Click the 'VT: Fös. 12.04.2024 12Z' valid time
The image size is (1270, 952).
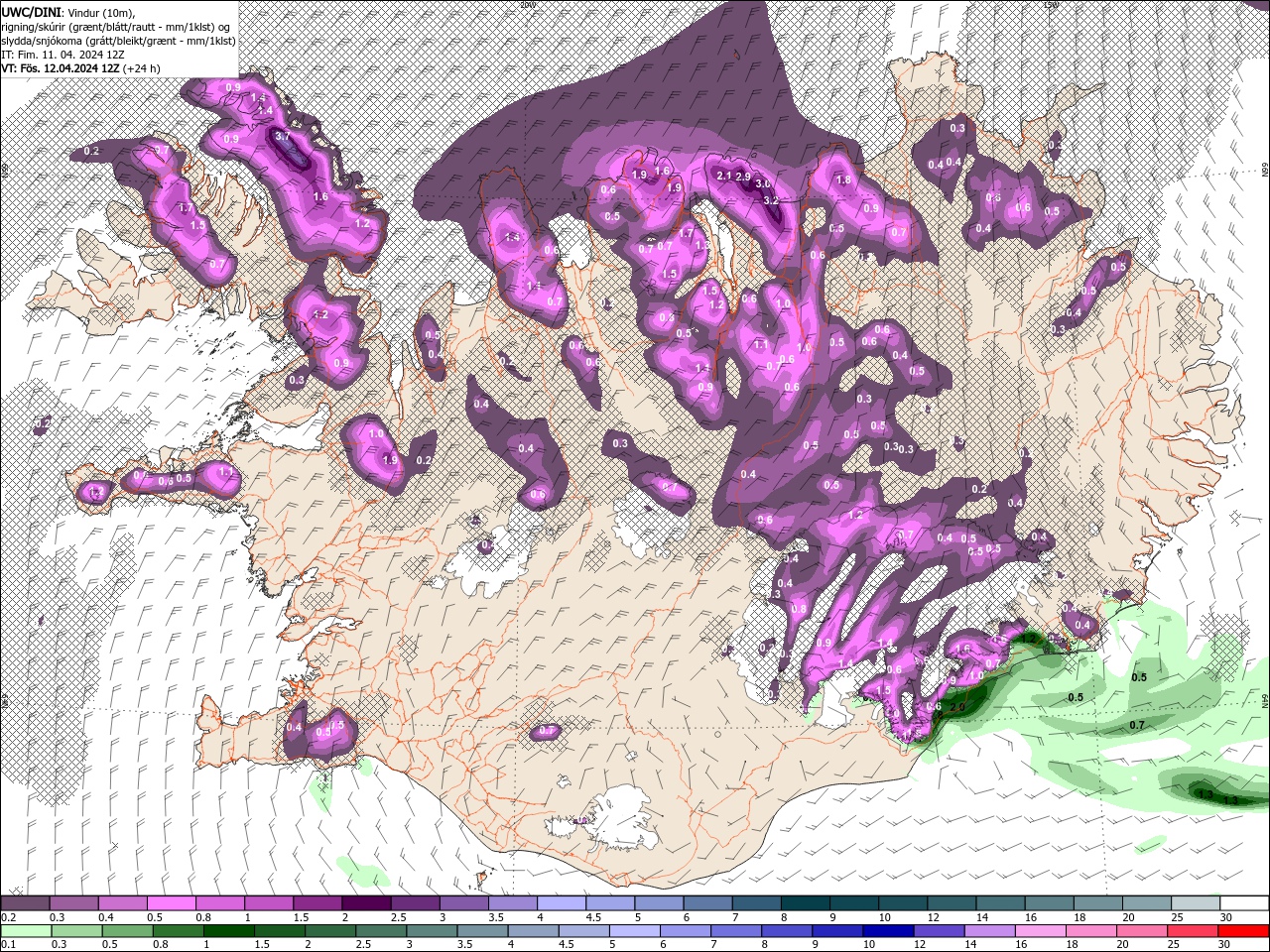[x=61, y=68]
